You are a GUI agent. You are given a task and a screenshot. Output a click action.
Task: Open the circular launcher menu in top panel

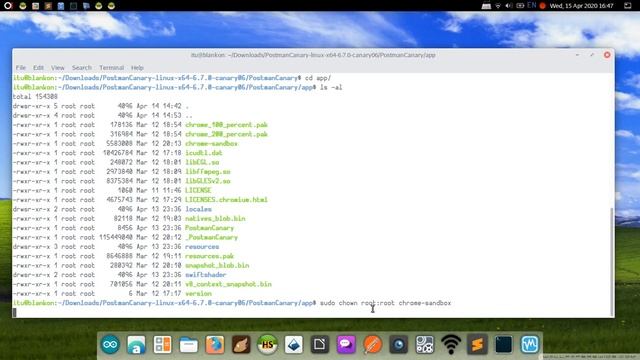[x=8, y=5]
